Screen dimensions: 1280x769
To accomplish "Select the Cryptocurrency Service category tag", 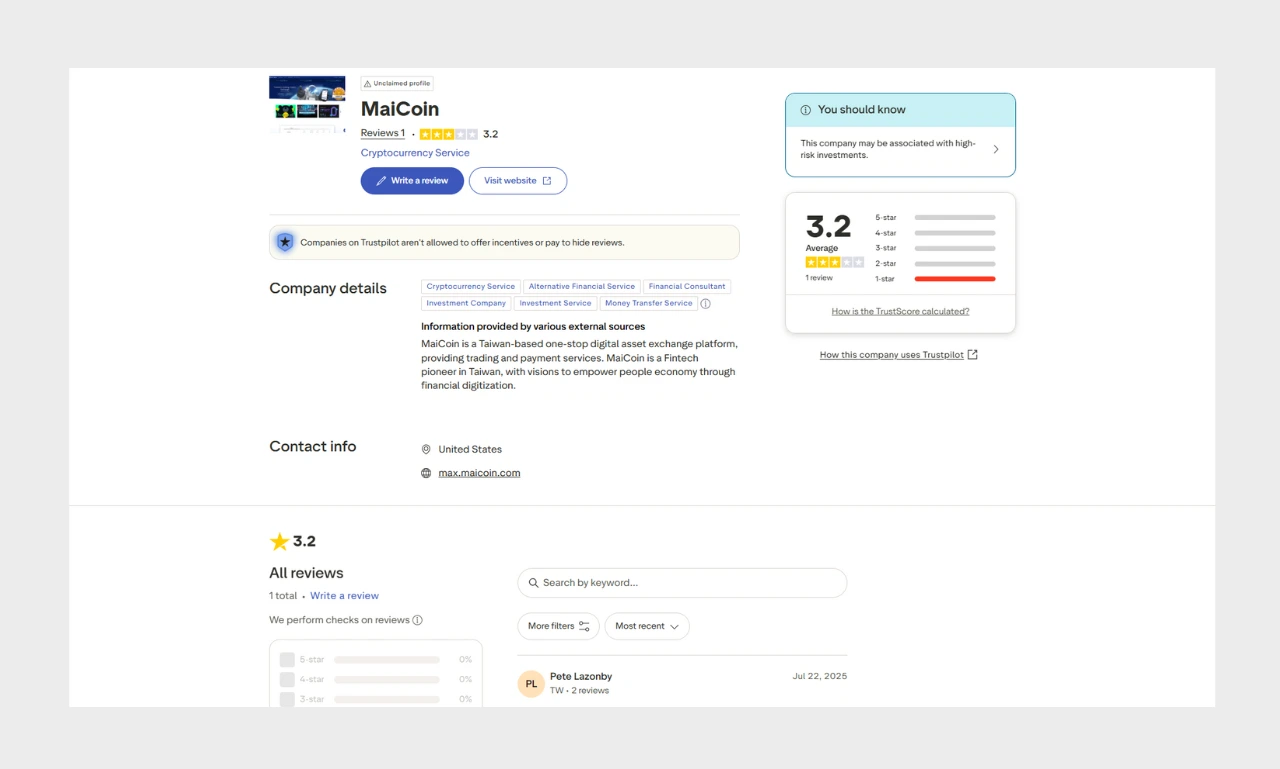I will (471, 287).
